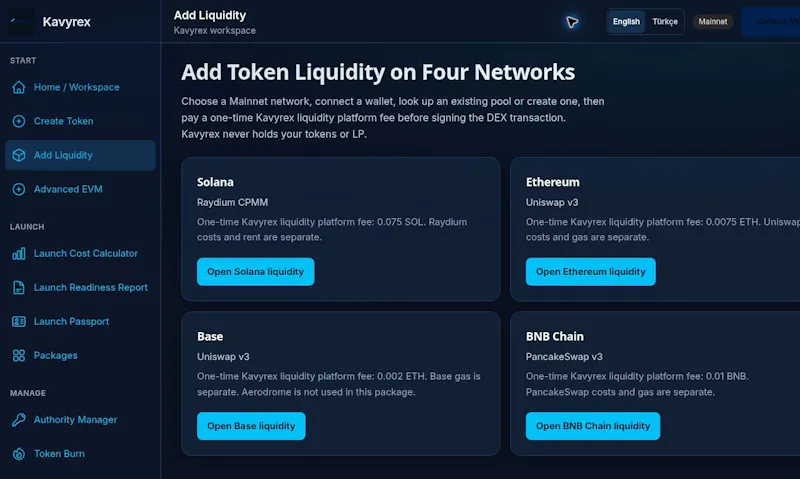Select the Add Liquidity cube icon
This screenshot has height=479, width=800.
coord(19,155)
